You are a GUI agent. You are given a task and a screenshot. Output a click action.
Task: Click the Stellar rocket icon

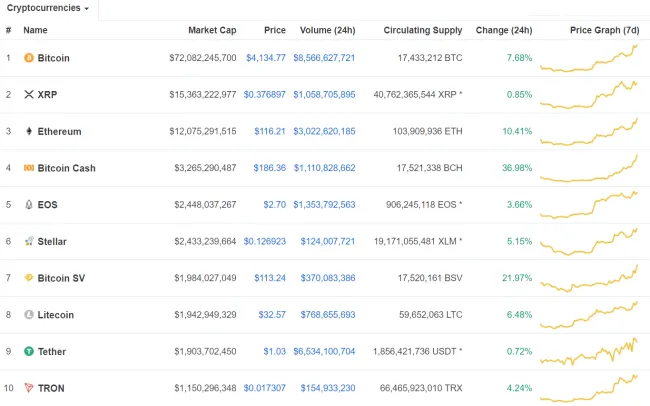pos(29,241)
